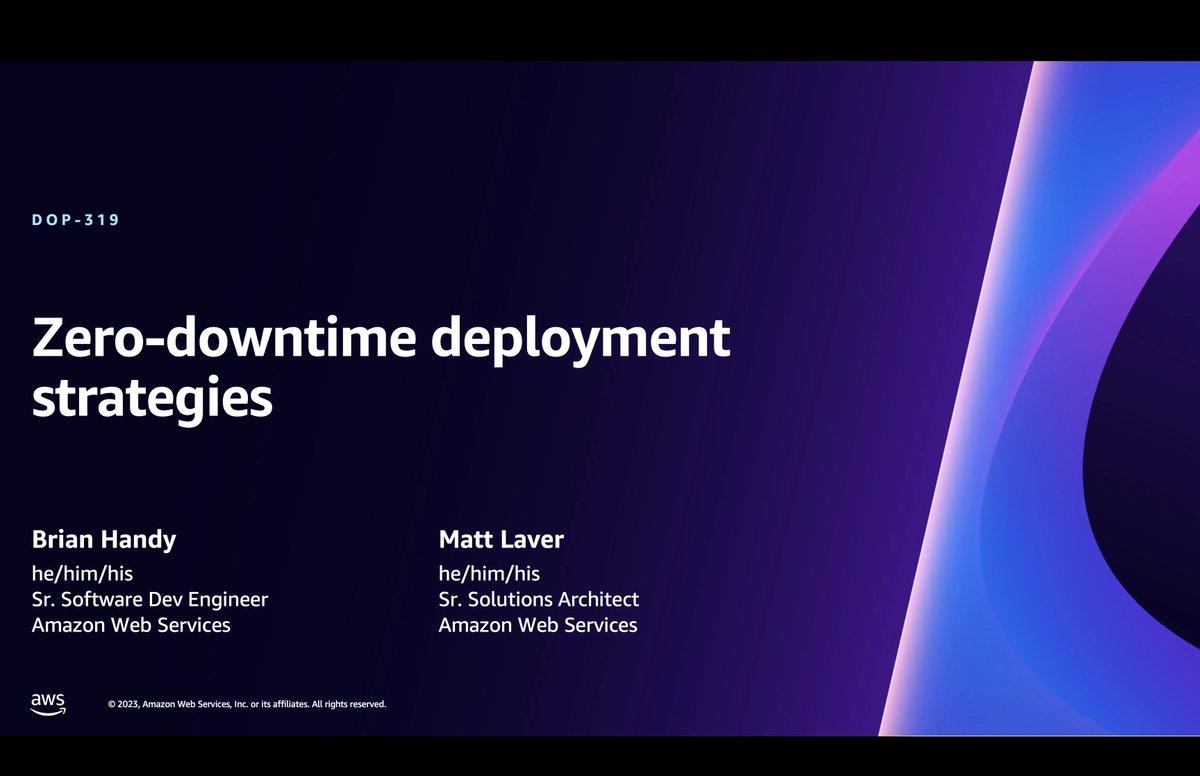Click the AWS logo

tap(48, 703)
